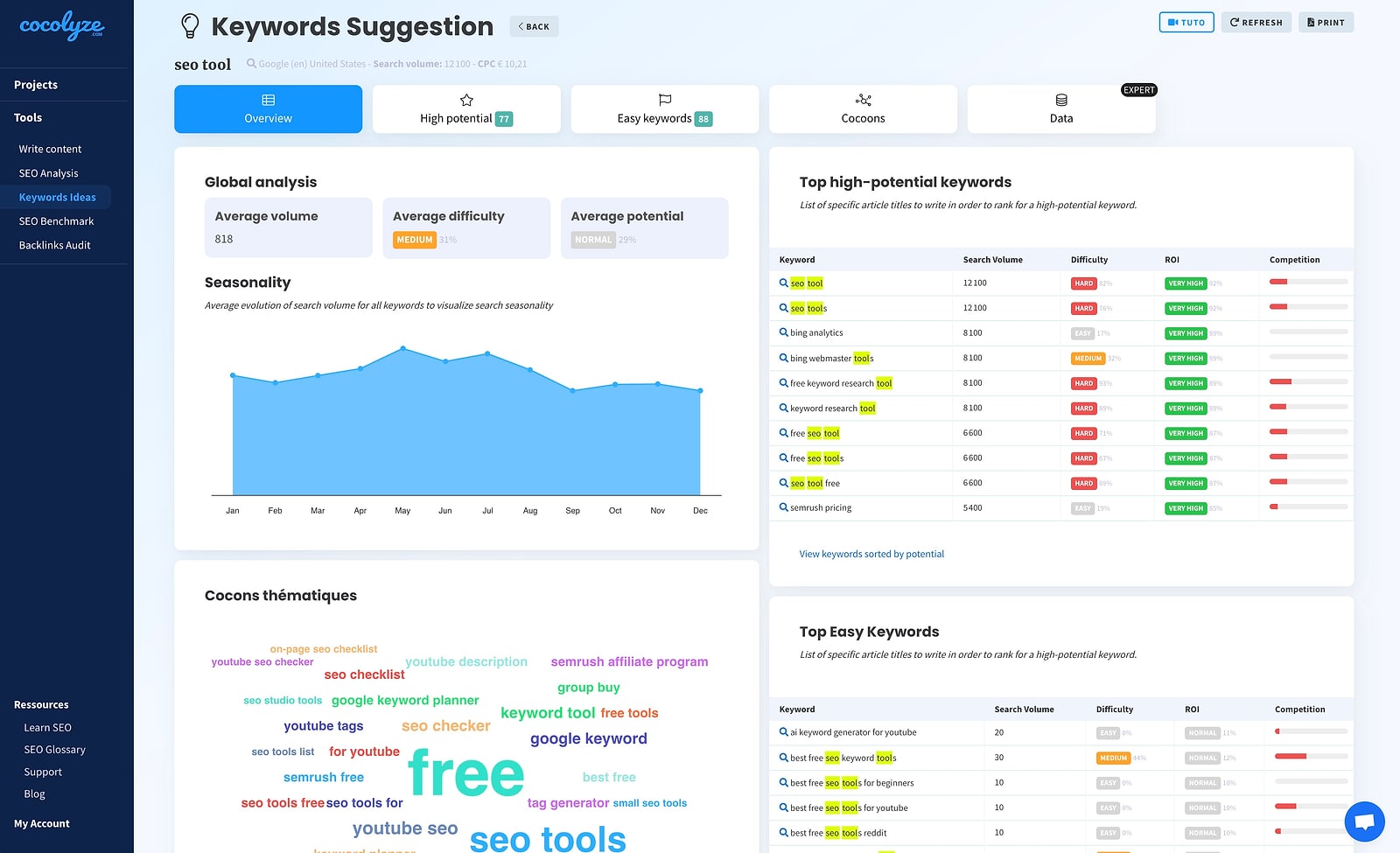The width and height of the screenshot is (1400, 853).
Task: Go to Write content in sidebar
Action: pyautogui.click(x=50, y=149)
